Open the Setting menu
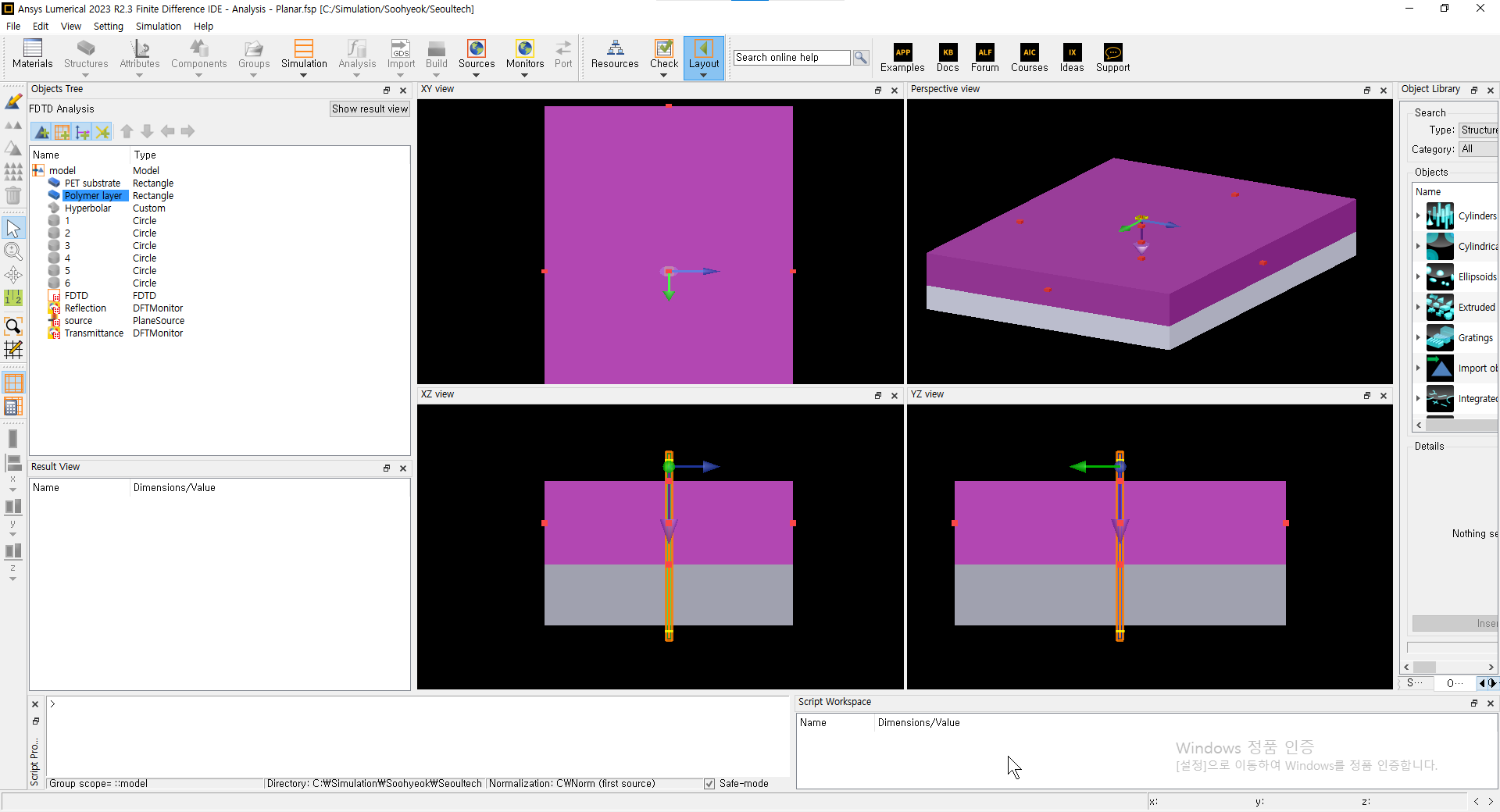This screenshot has width=1500, height=812. 108,26
